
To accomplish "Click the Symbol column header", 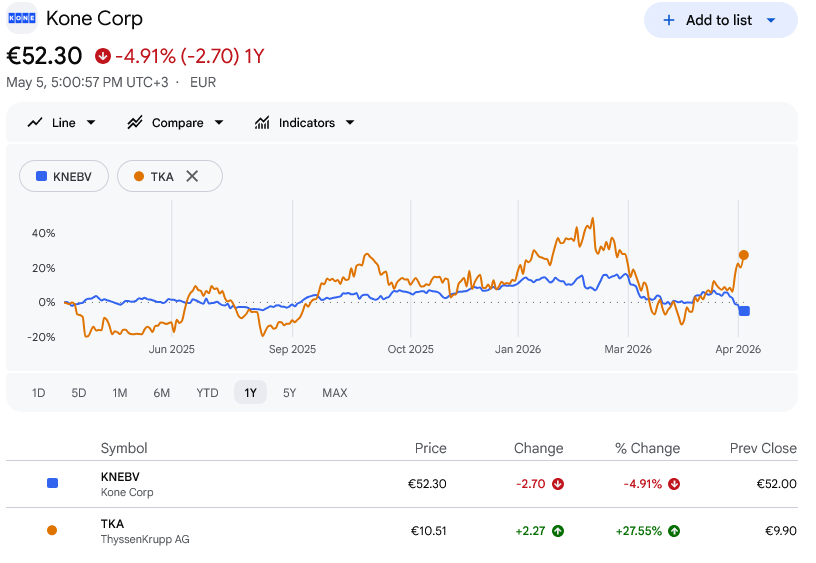I will tap(124, 448).
